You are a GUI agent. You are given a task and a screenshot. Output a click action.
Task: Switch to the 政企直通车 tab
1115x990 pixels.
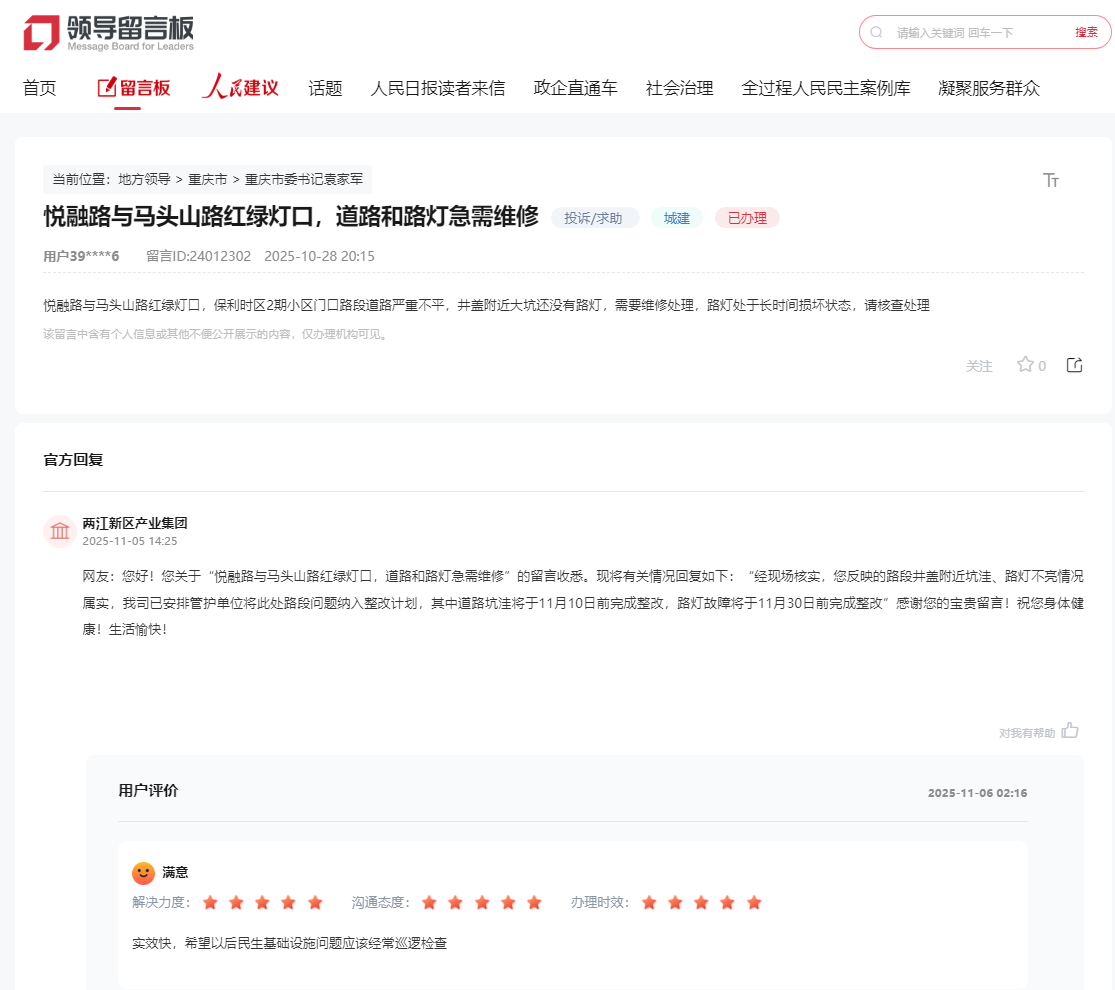(575, 88)
